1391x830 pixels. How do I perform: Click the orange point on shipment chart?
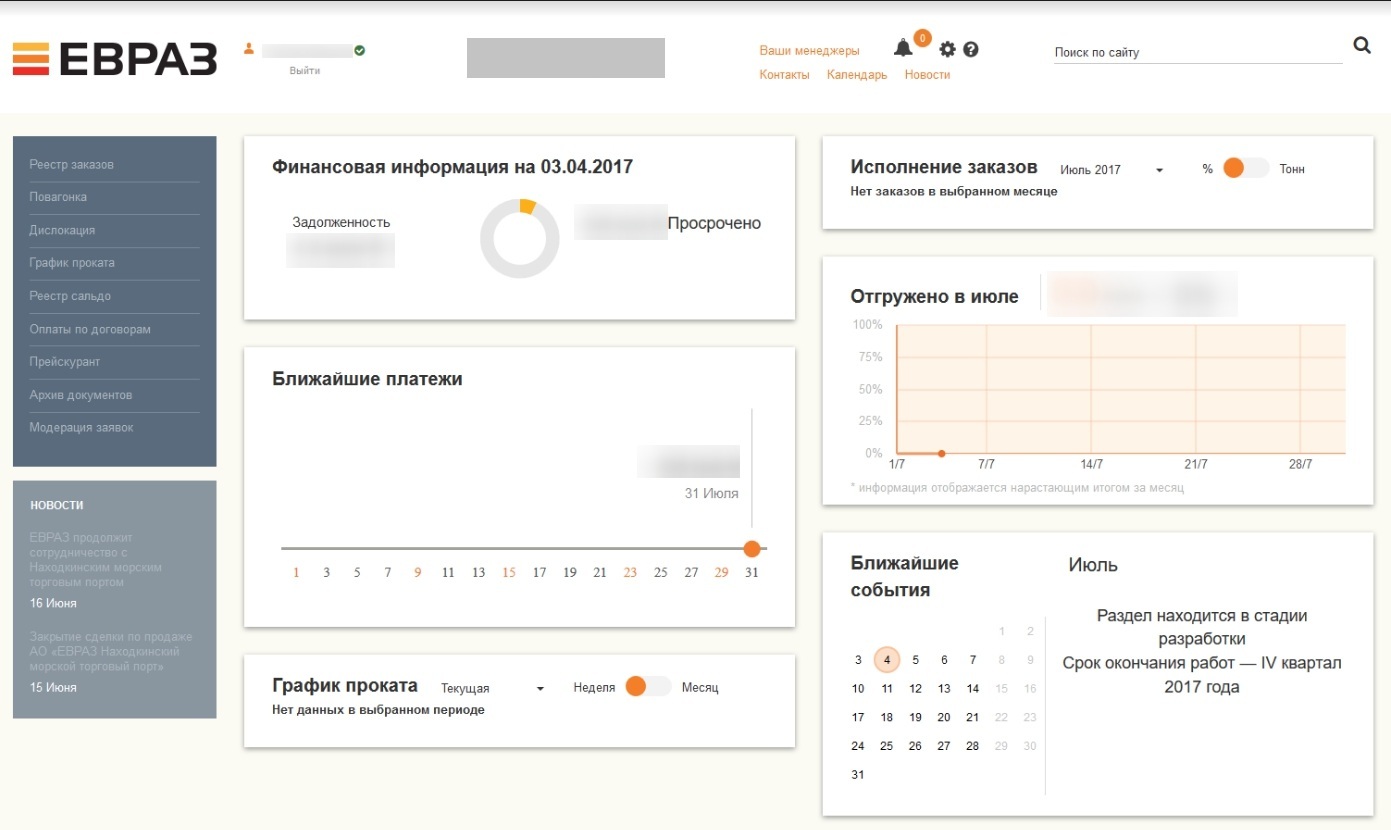[942, 454]
